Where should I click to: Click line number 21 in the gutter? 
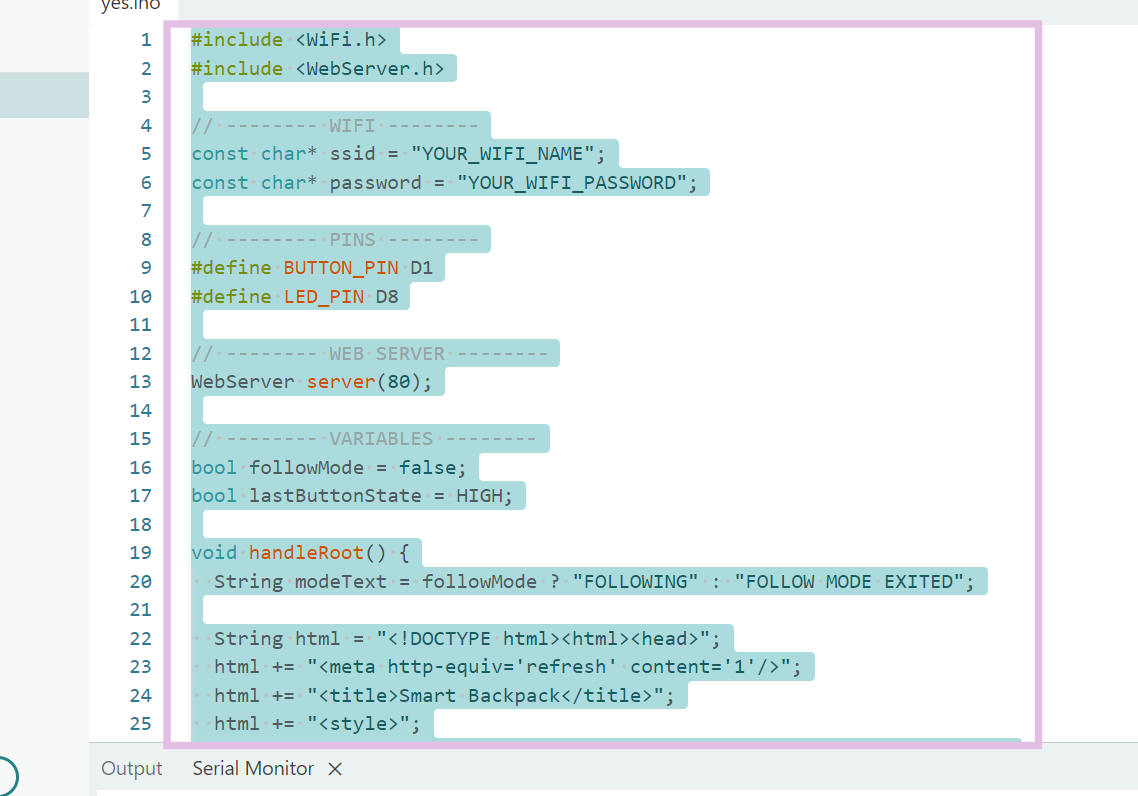[x=140, y=610]
